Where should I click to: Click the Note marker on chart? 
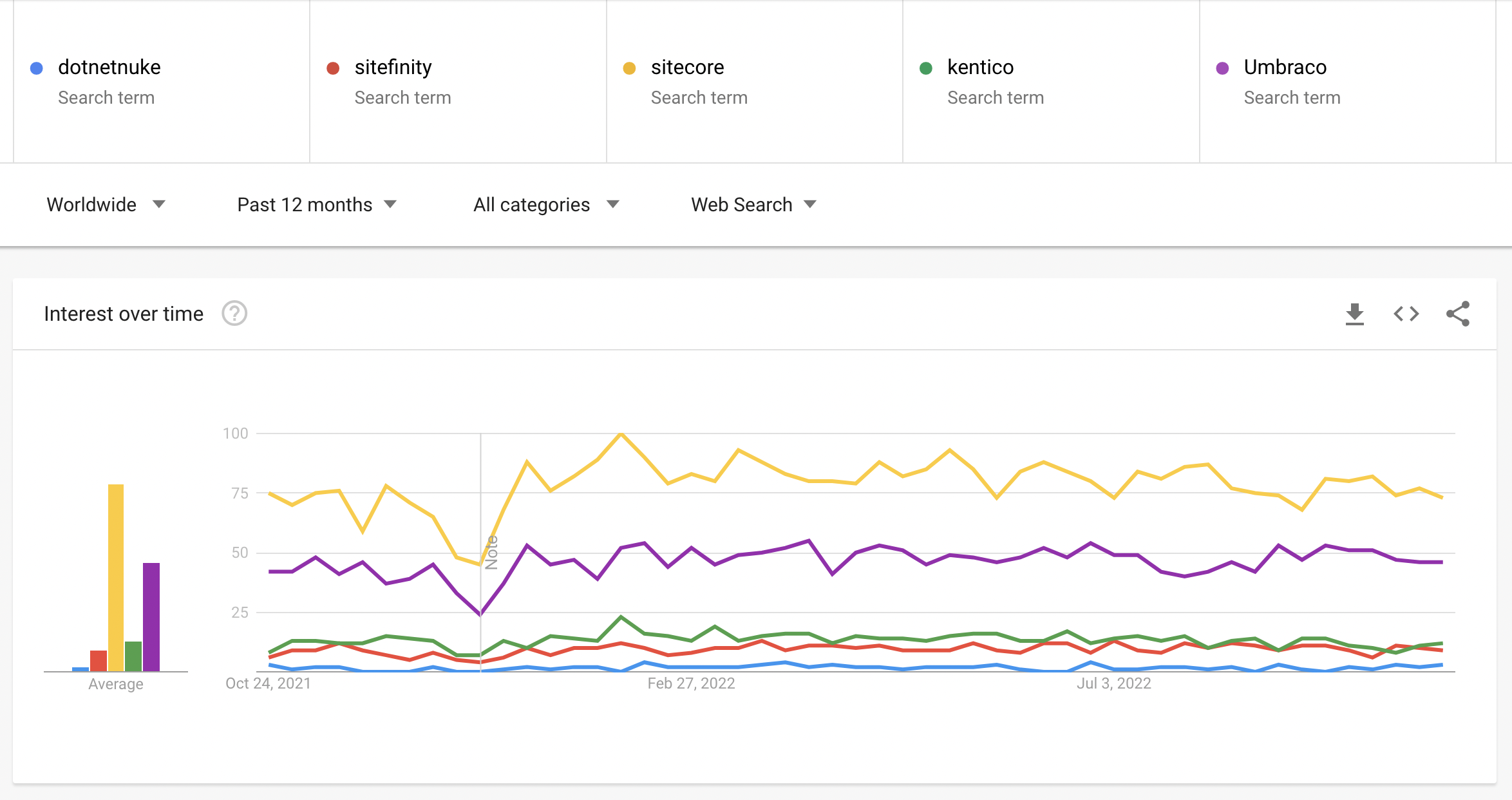(x=491, y=553)
